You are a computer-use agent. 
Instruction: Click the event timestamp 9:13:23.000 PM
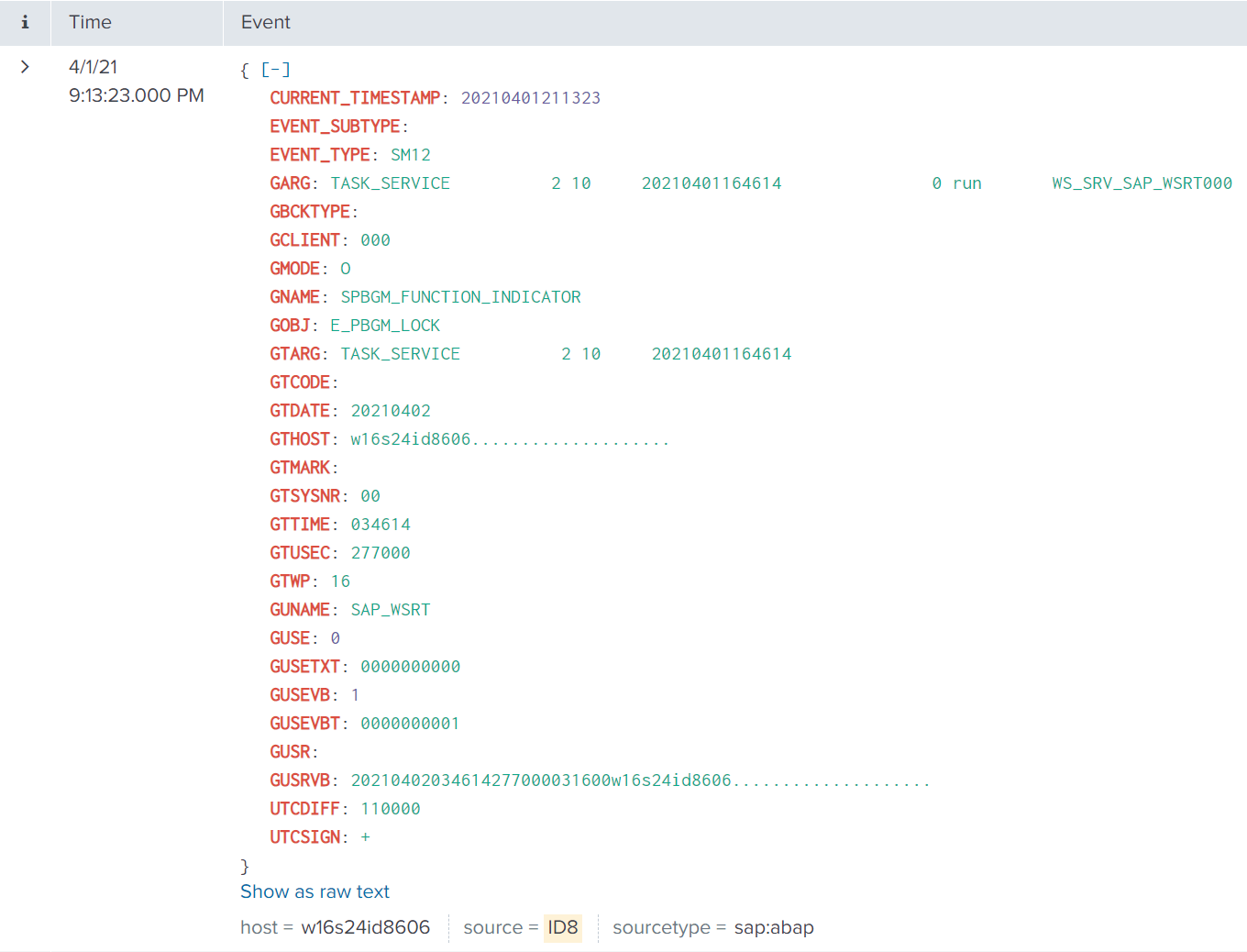[136, 95]
